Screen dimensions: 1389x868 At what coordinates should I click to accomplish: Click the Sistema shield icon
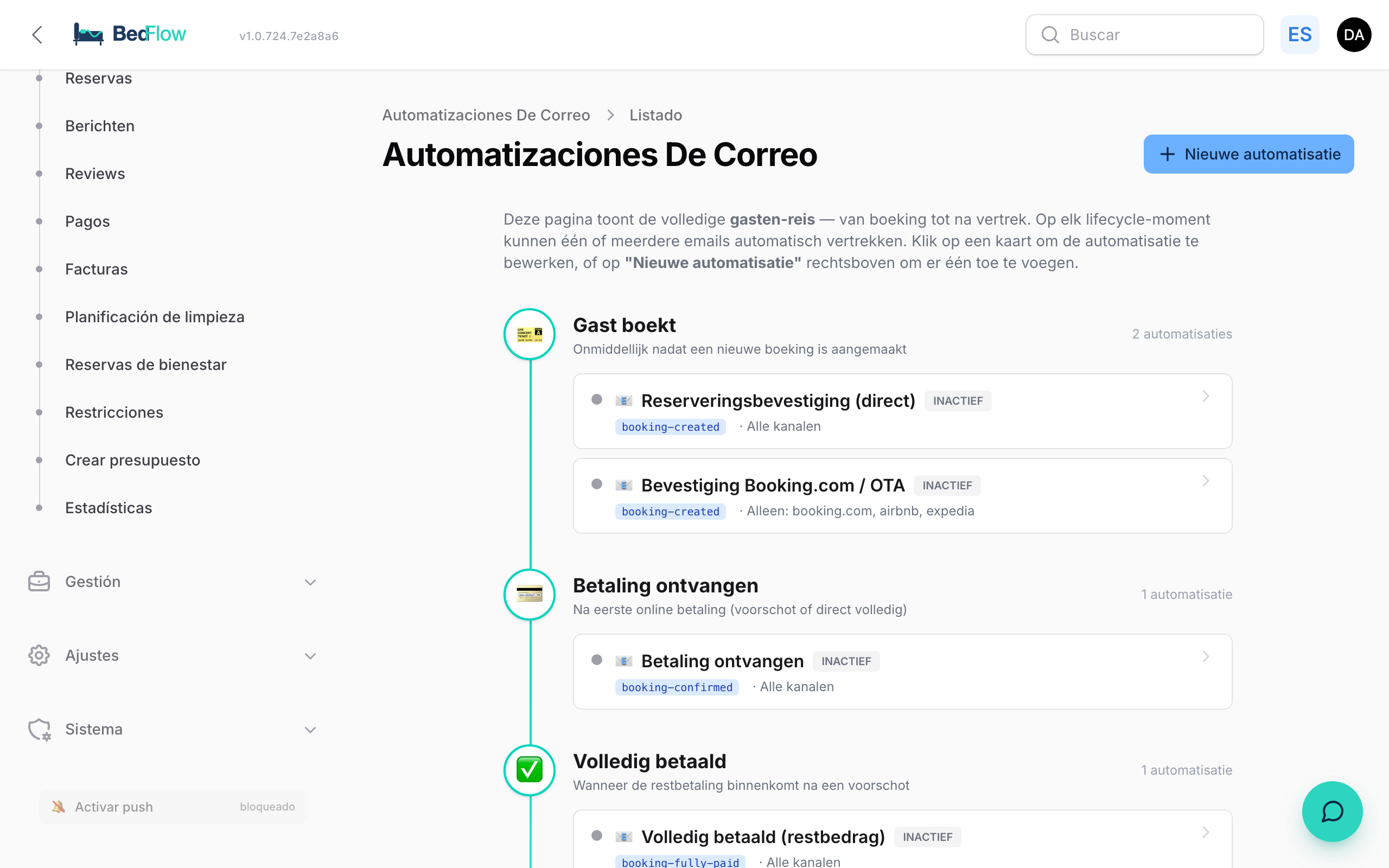39,729
